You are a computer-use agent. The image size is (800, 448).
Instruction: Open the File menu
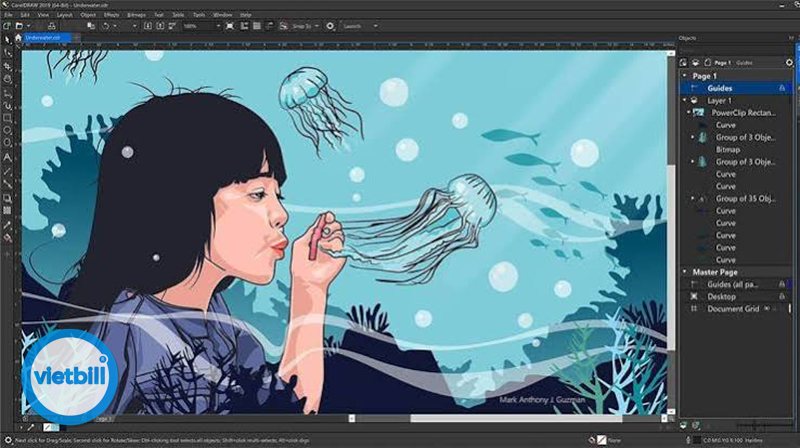coord(9,15)
